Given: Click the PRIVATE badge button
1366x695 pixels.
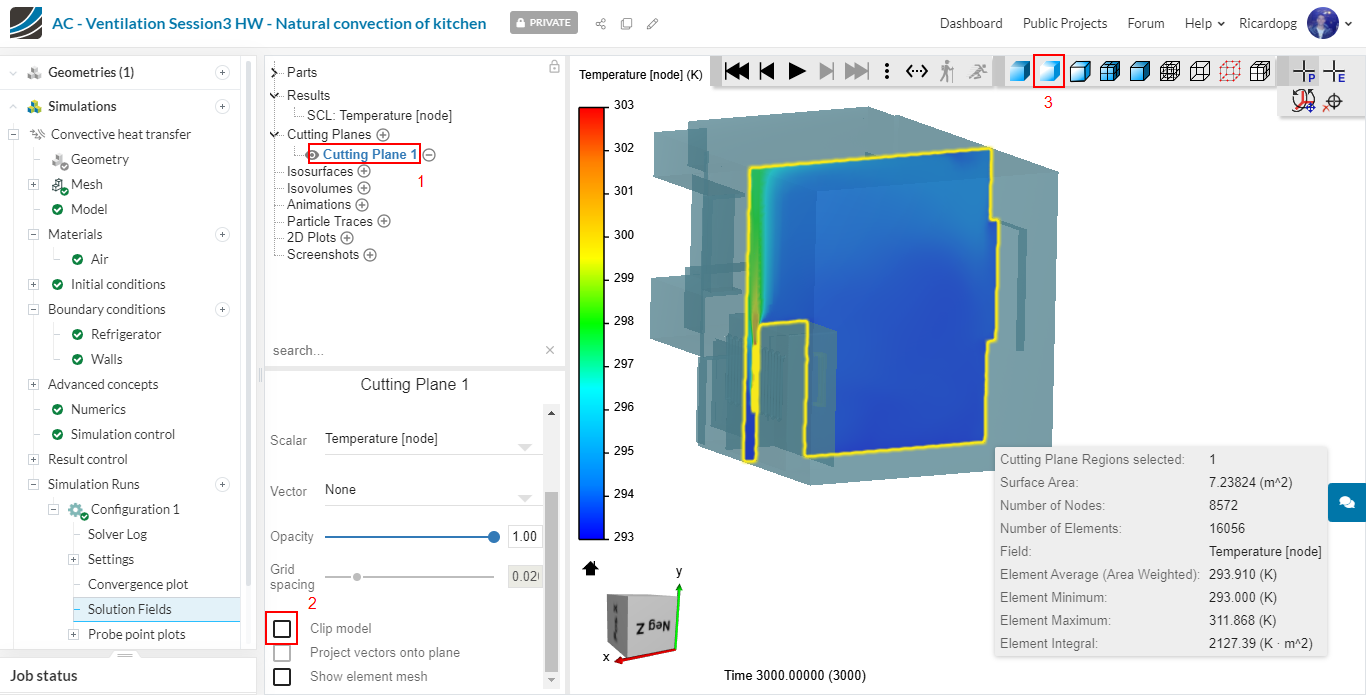Looking at the screenshot, I should (544, 23).
